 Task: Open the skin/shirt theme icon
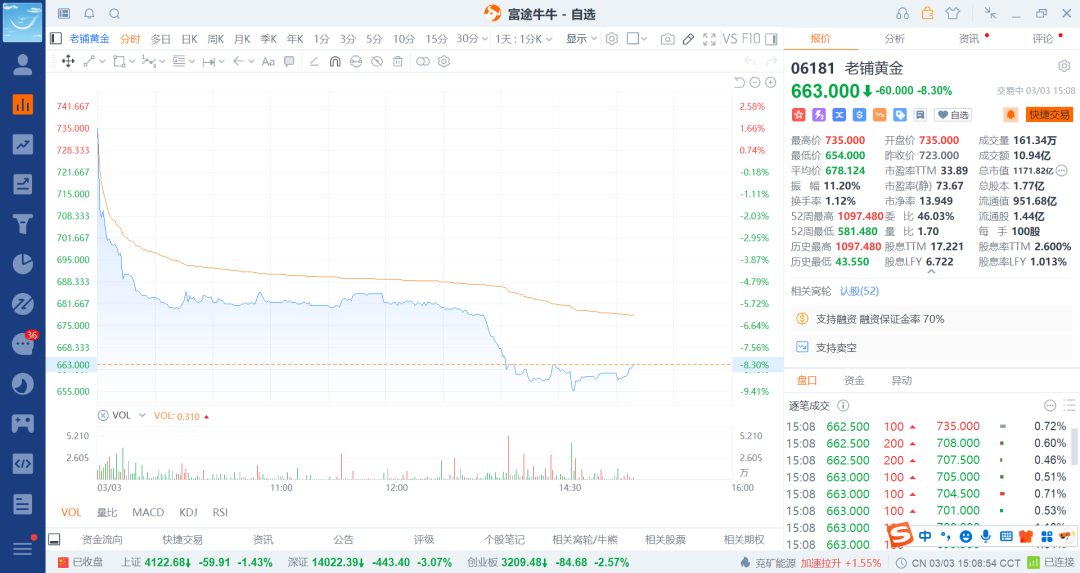pos(953,13)
